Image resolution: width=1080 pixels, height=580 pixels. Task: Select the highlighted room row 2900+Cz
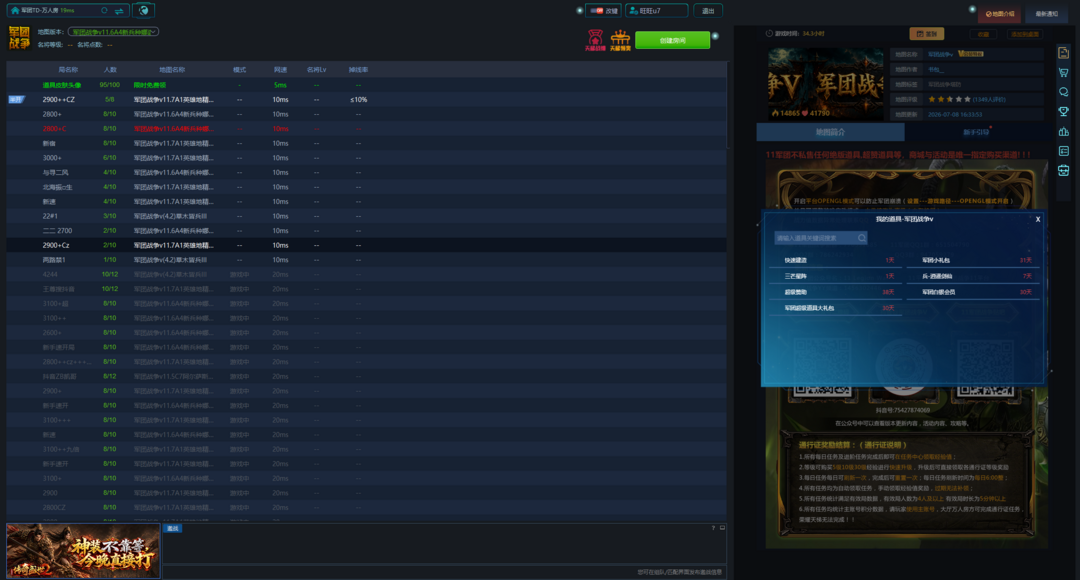tap(366, 245)
